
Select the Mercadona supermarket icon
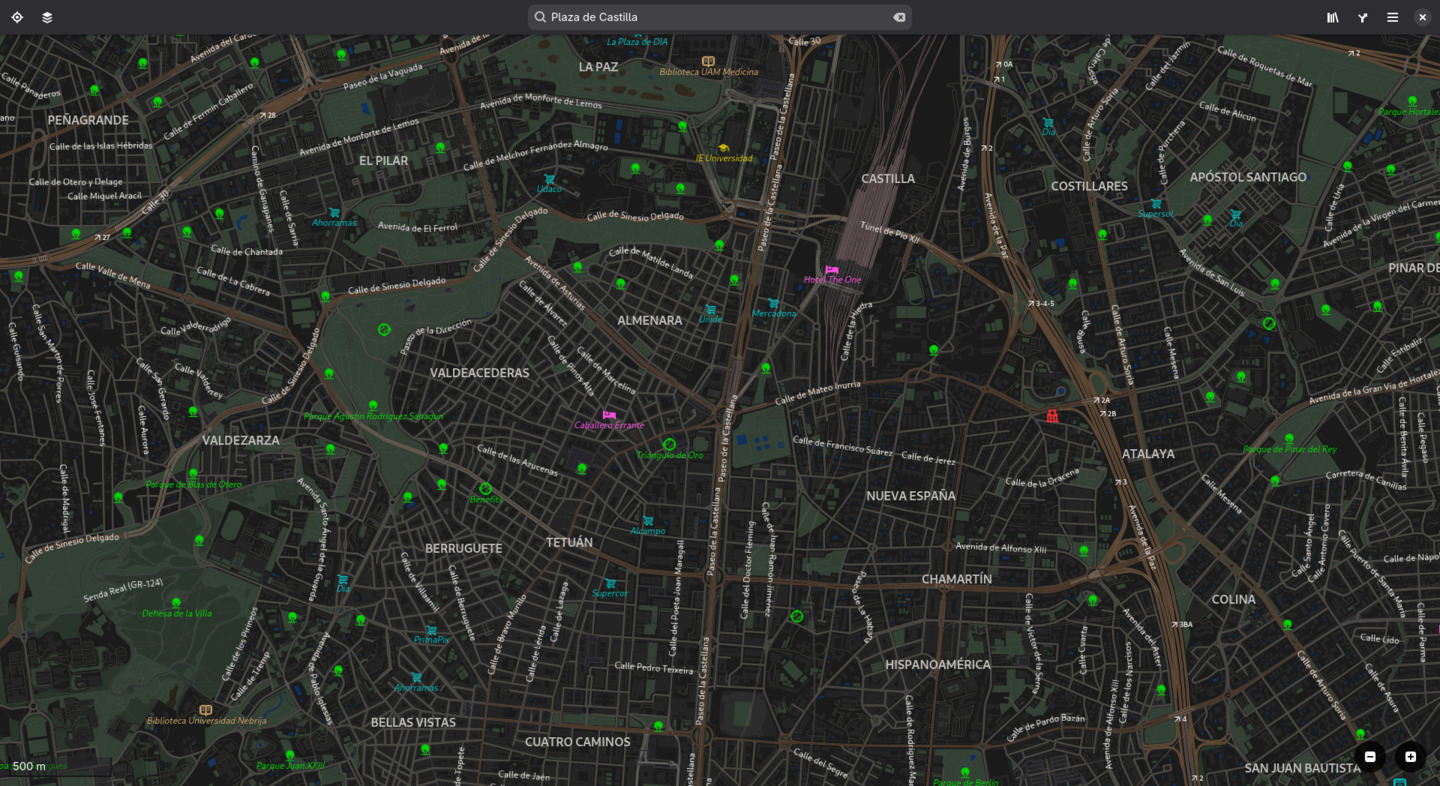tap(773, 303)
